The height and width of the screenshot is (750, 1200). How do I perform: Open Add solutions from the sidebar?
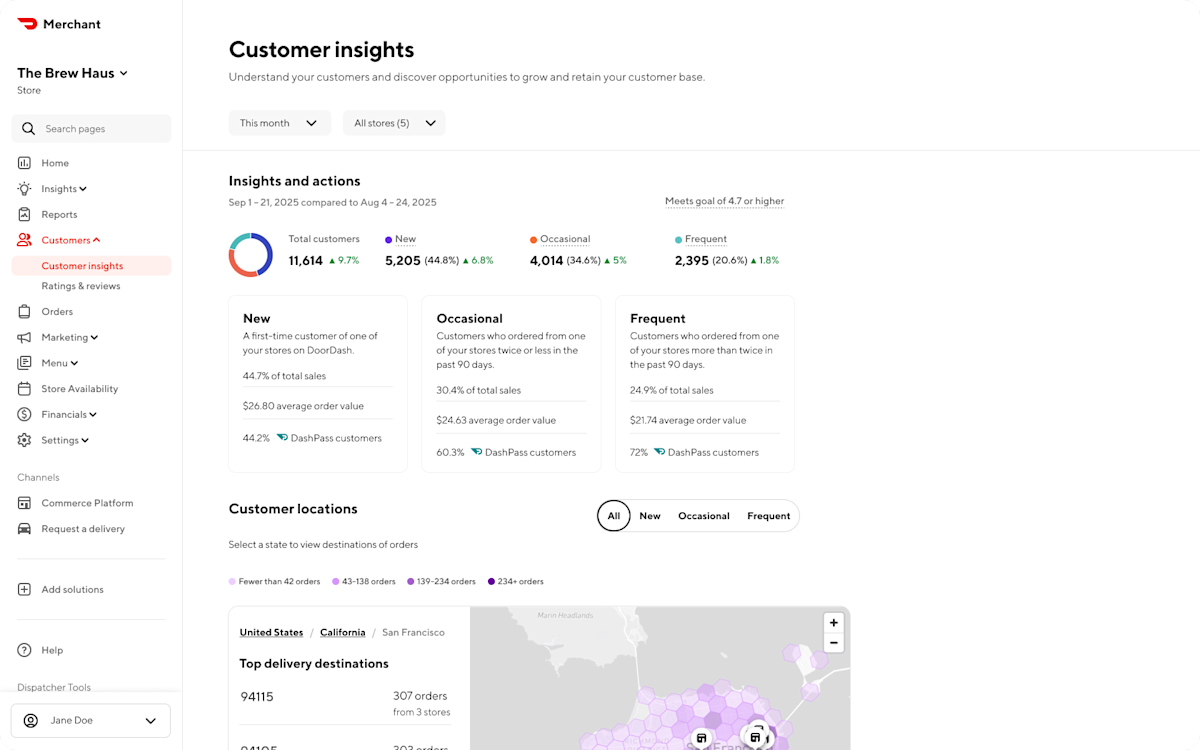[x=24, y=589]
